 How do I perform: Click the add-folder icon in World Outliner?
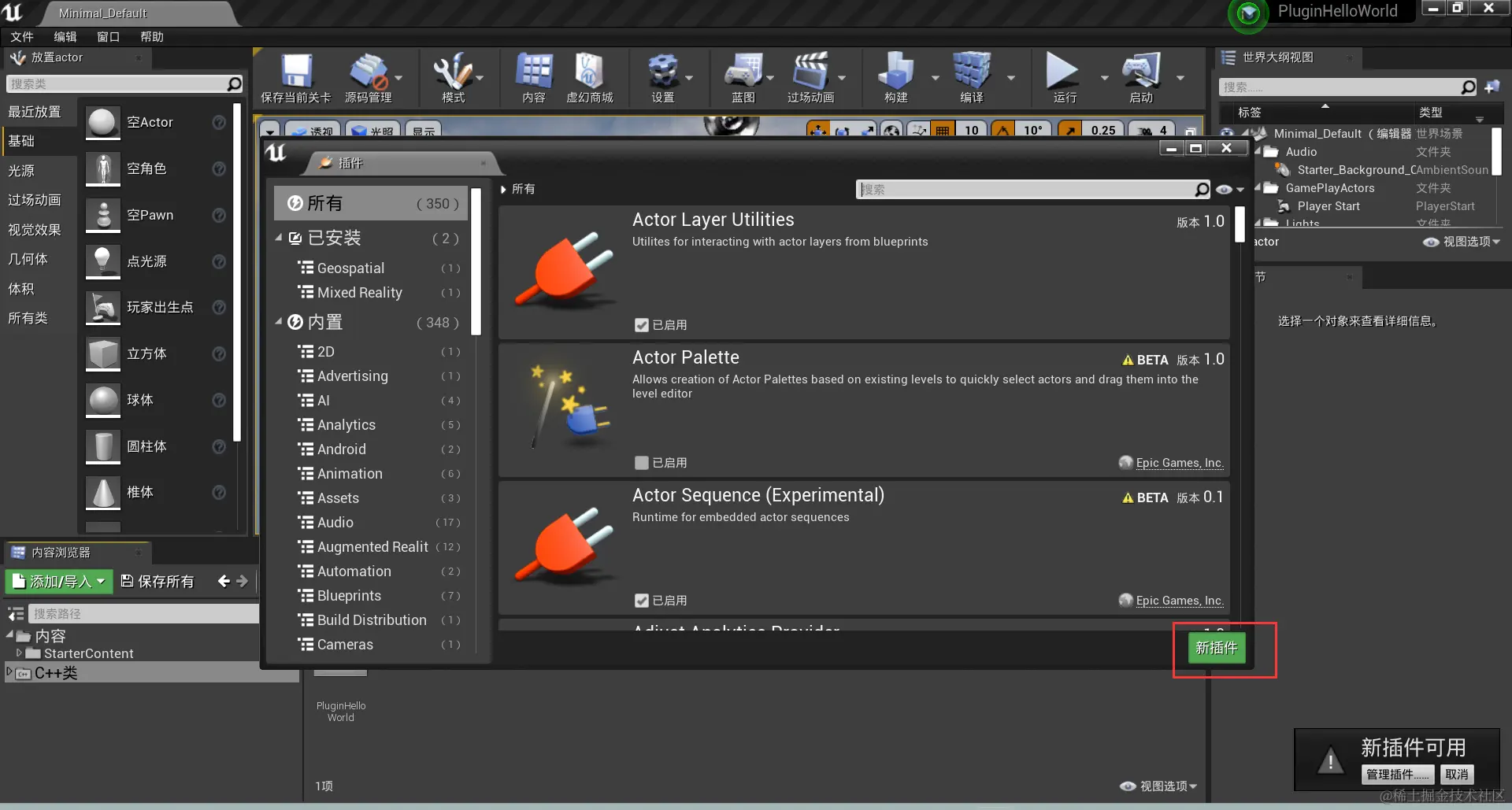pyautogui.click(x=1492, y=87)
